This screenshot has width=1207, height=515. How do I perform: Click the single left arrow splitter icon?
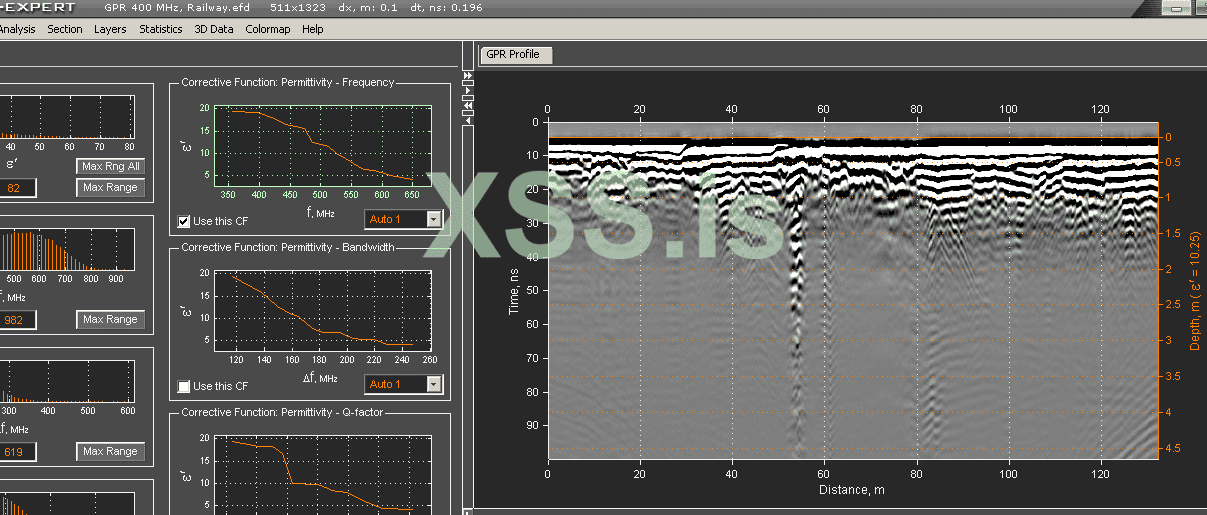(467, 120)
